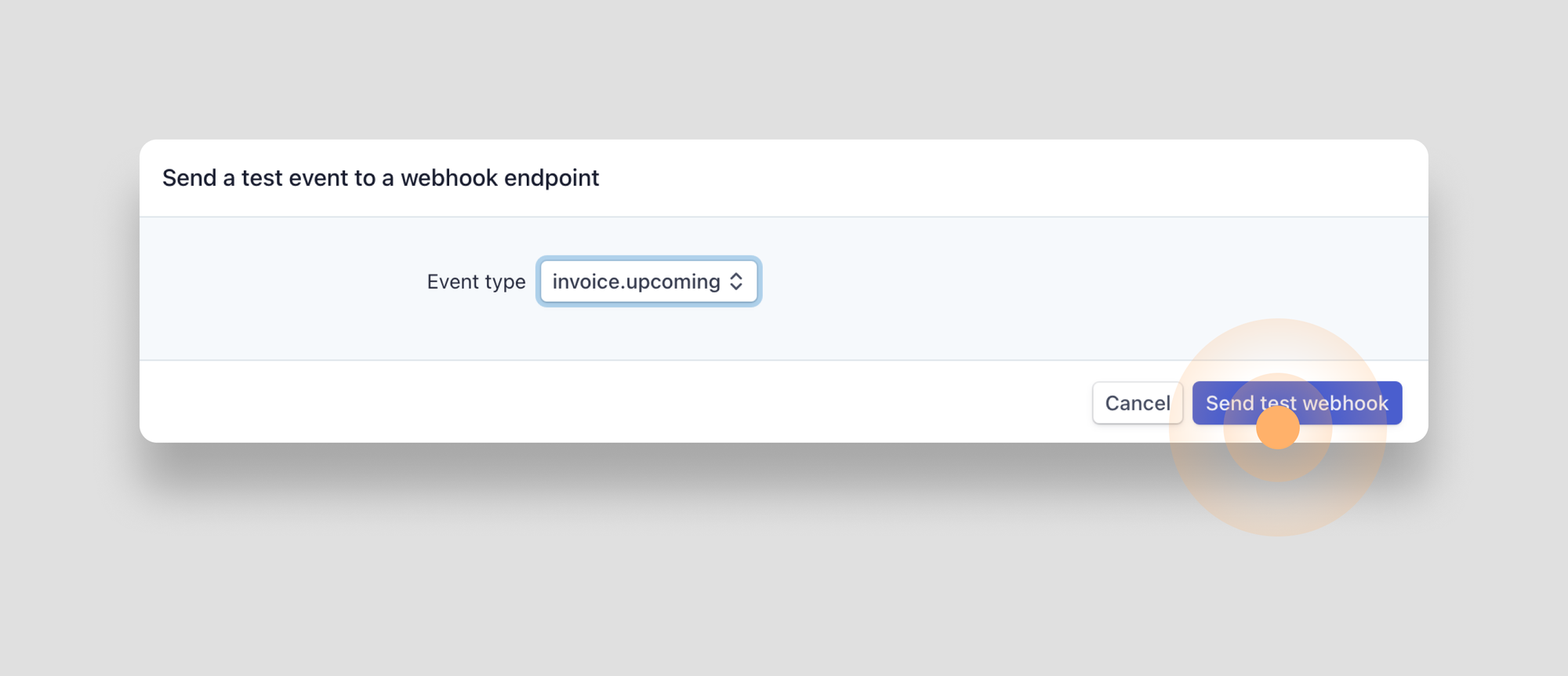
Task: Click the selector arrows next to the event name
Action: point(737,281)
